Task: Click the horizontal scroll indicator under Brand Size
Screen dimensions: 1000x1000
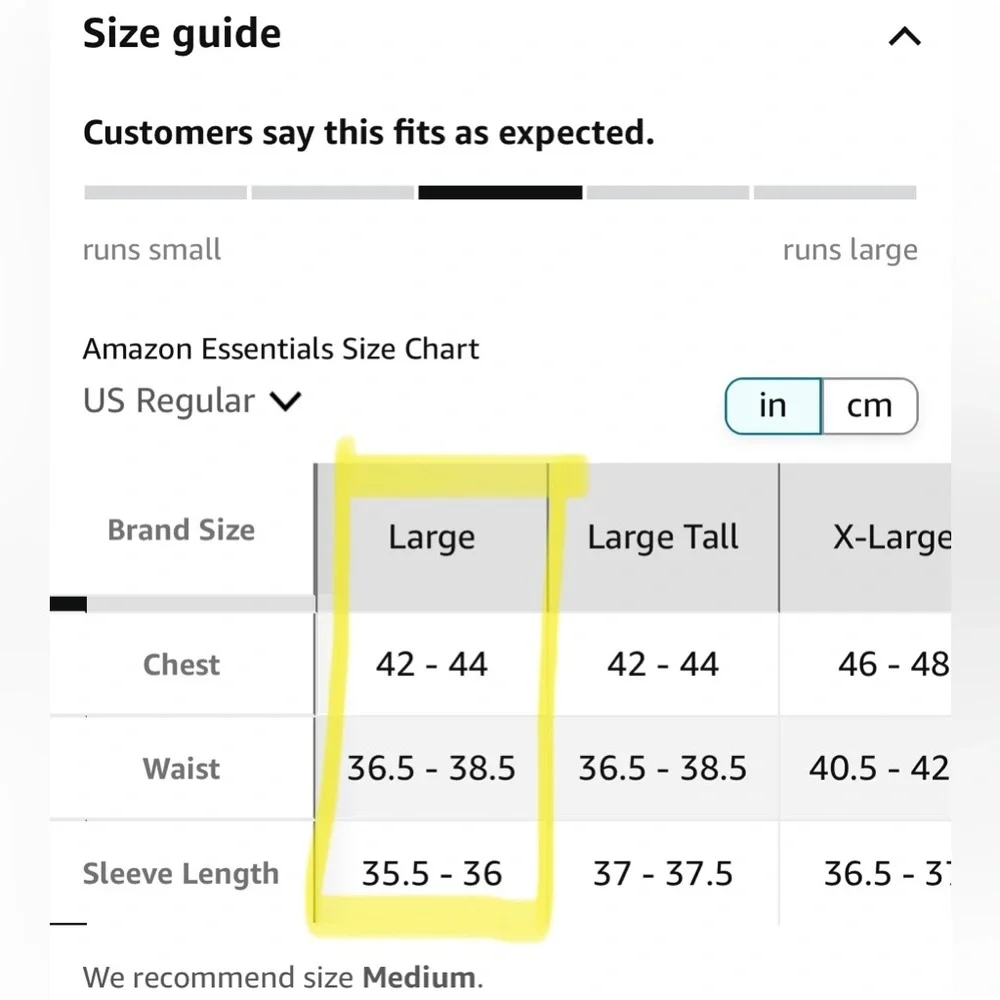Action: pos(182,604)
